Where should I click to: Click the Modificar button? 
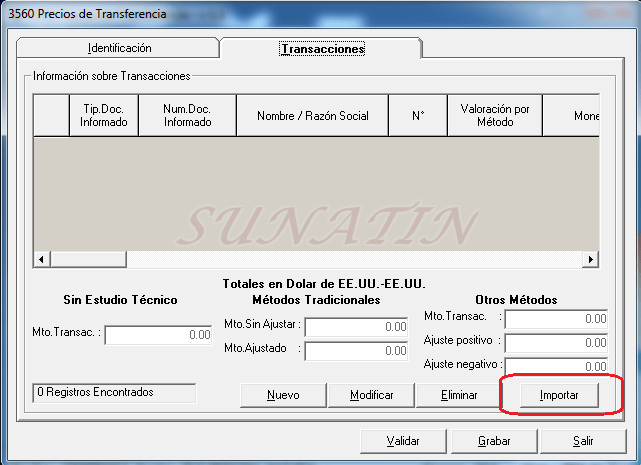click(371, 395)
